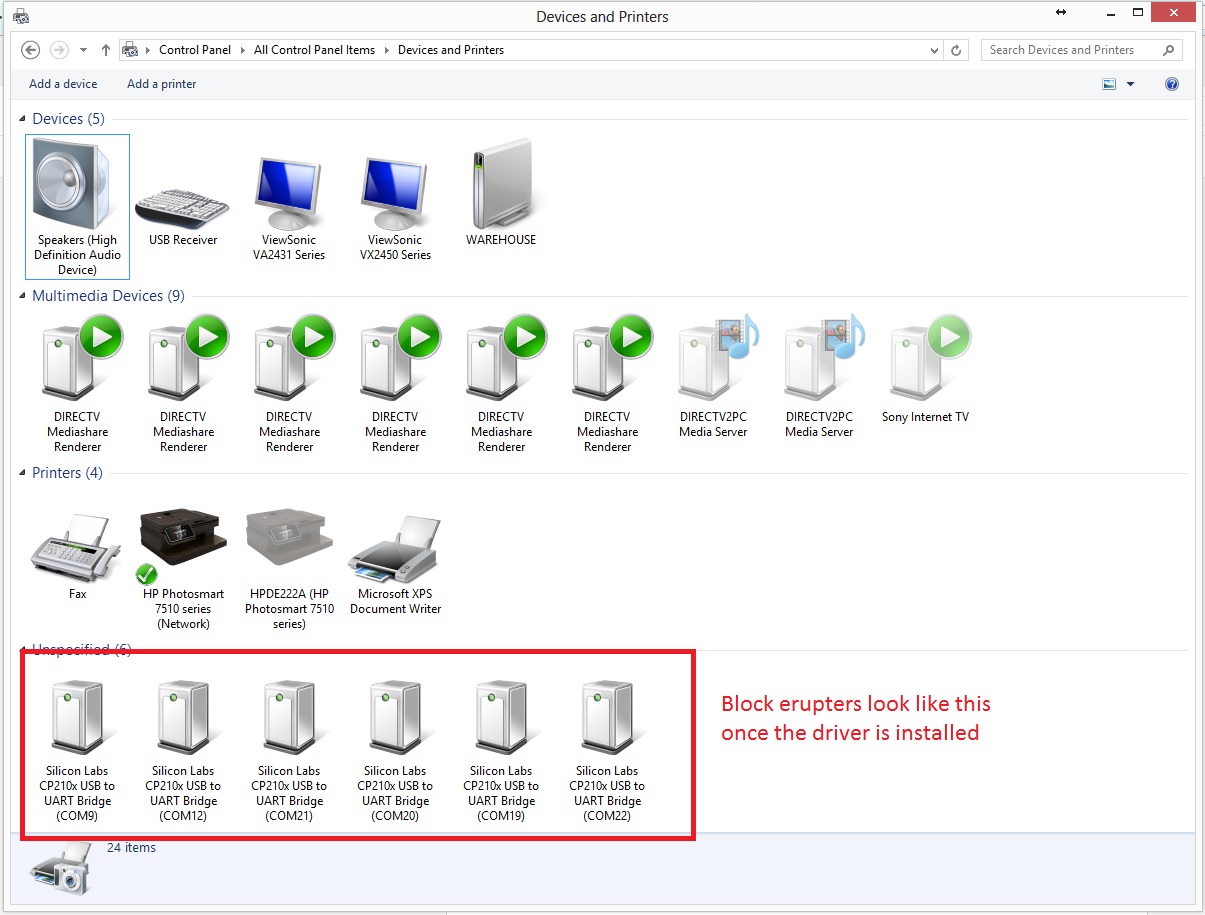Click the Refresh button in address bar
Screen dimensions: 1205x915
click(x=957, y=50)
